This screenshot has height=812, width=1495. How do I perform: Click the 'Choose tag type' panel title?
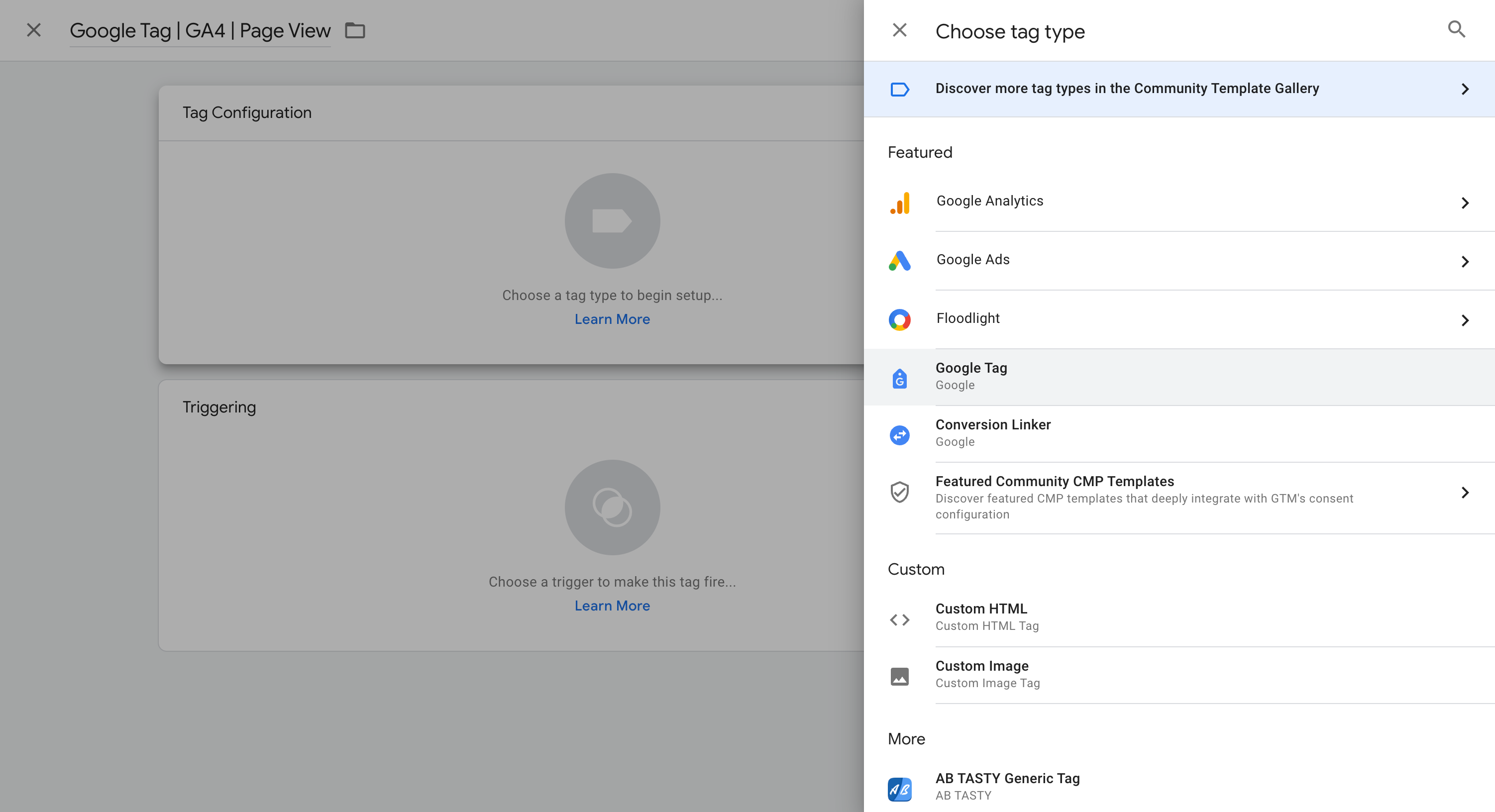click(x=1010, y=32)
